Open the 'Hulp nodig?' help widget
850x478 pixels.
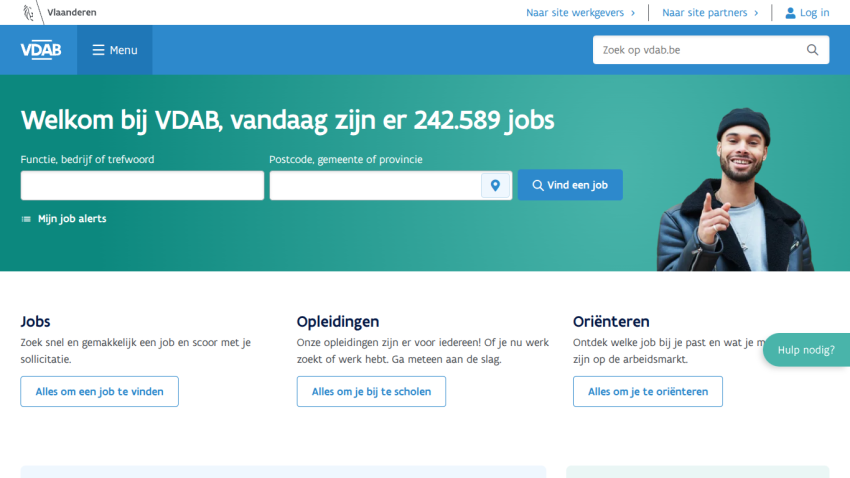pyautogui.click(x=806, y=350)
